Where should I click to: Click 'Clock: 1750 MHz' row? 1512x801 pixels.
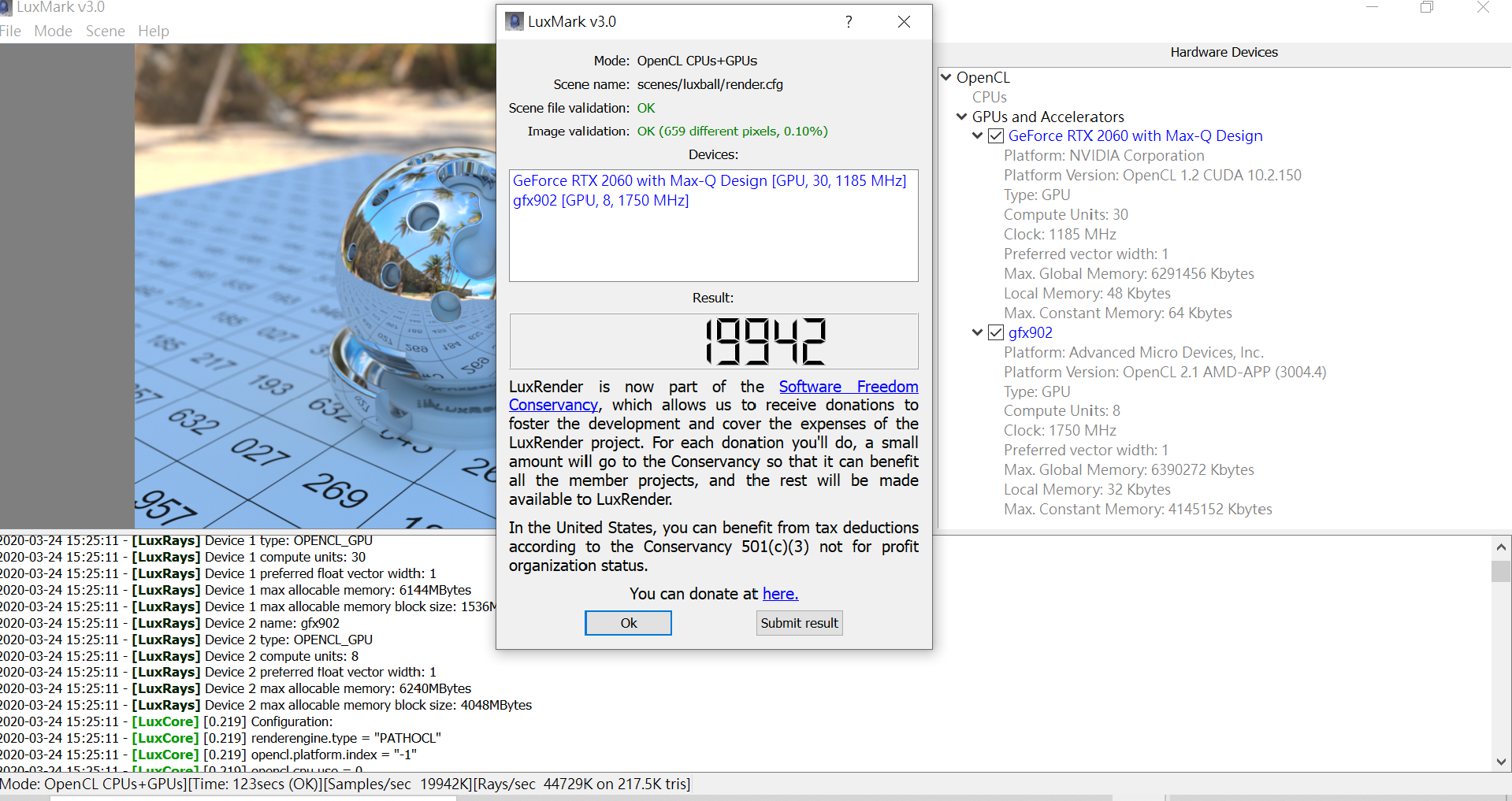tap(1060, 431)
